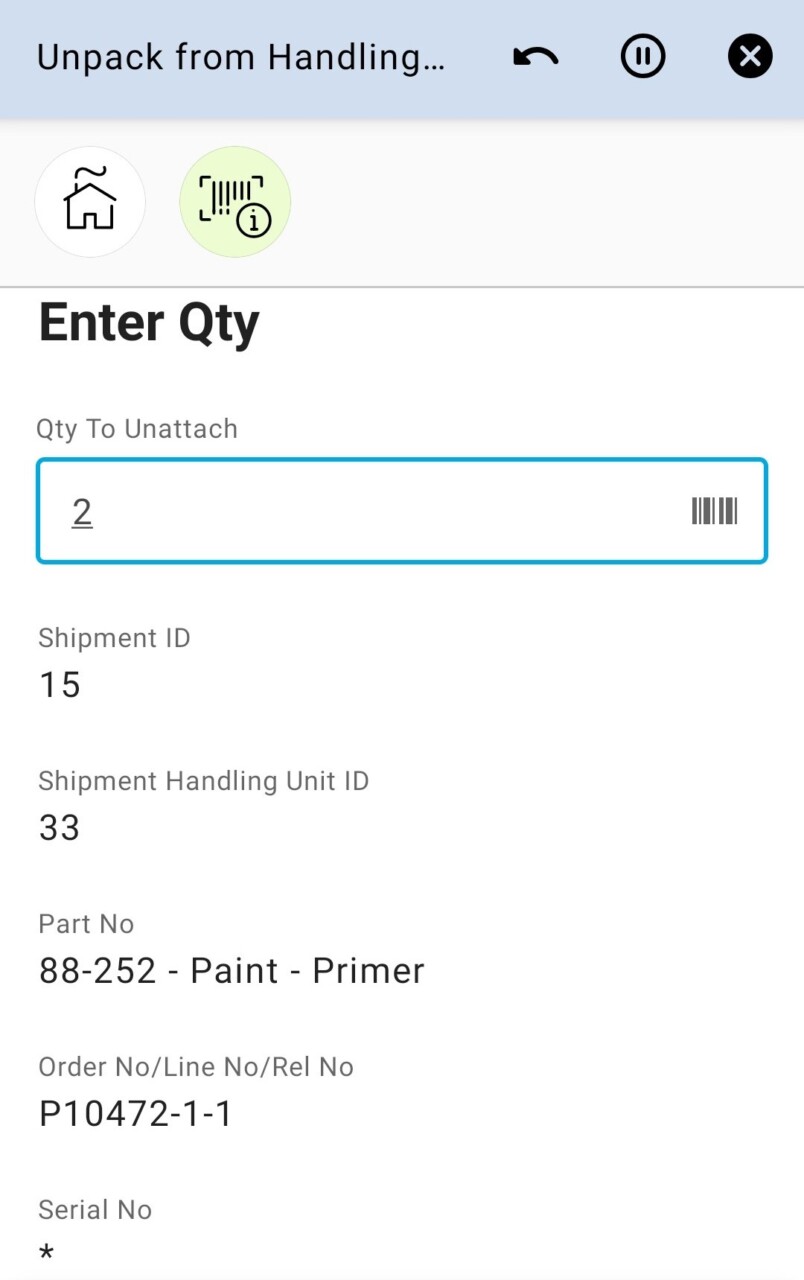The image size is (804, 1280).
Task: Click the undo arrow in the header
Action: pyautogui.click(x=536, y=57)
